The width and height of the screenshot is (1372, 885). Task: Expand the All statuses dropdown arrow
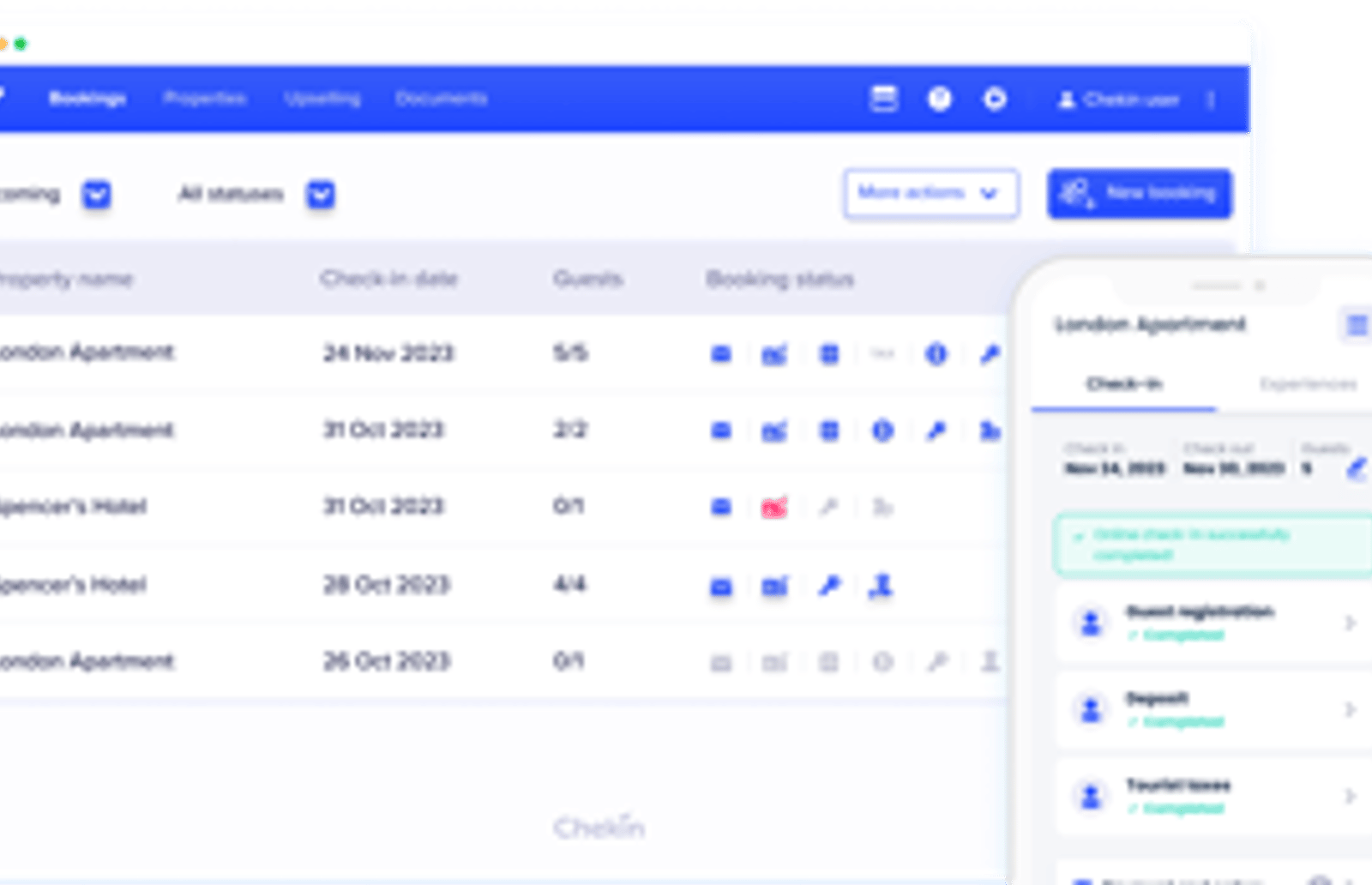coord(321,195)
